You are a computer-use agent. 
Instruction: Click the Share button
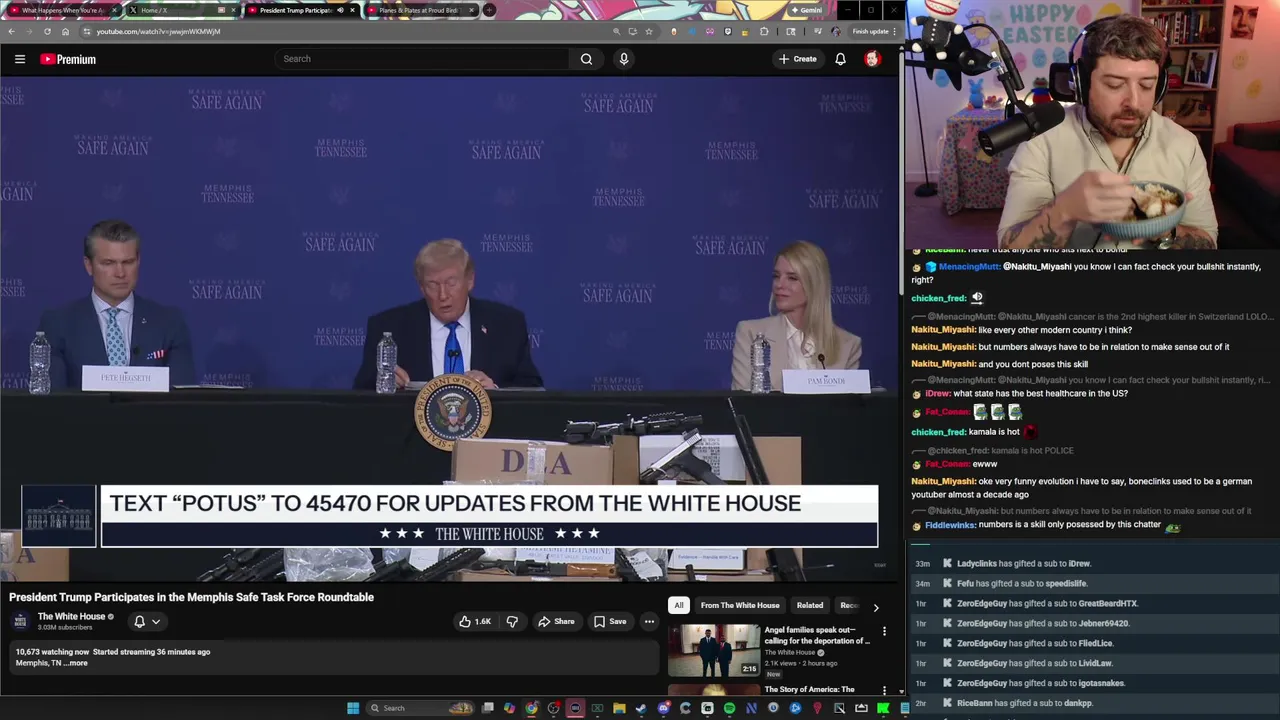coord(556,621)
